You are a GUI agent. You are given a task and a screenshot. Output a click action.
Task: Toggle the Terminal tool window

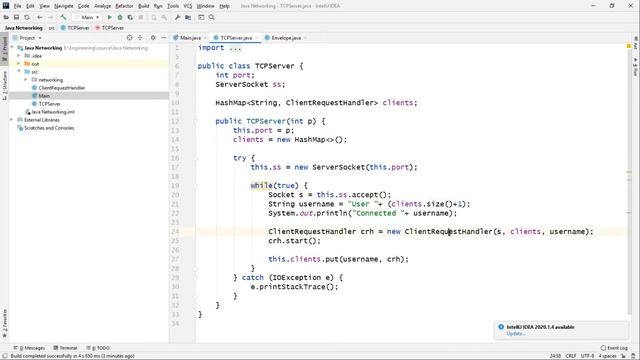tap(65, 348)
